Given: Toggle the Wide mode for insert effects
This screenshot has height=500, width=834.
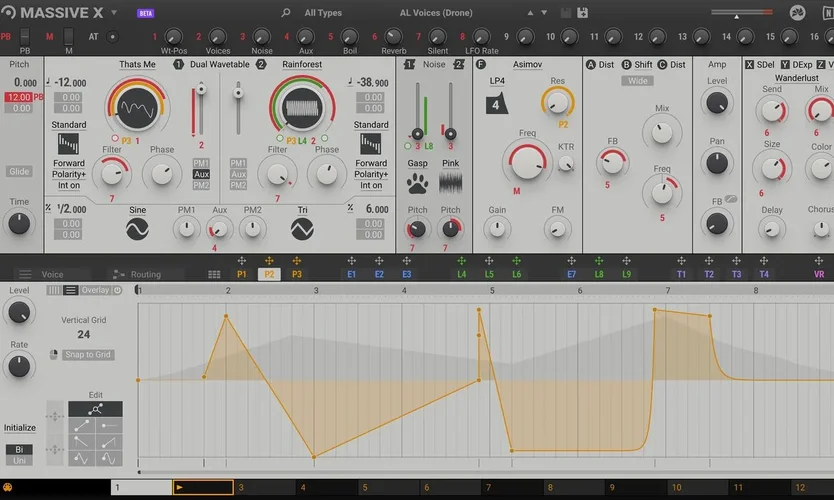Looking at the screenshot, I should 637,81.
